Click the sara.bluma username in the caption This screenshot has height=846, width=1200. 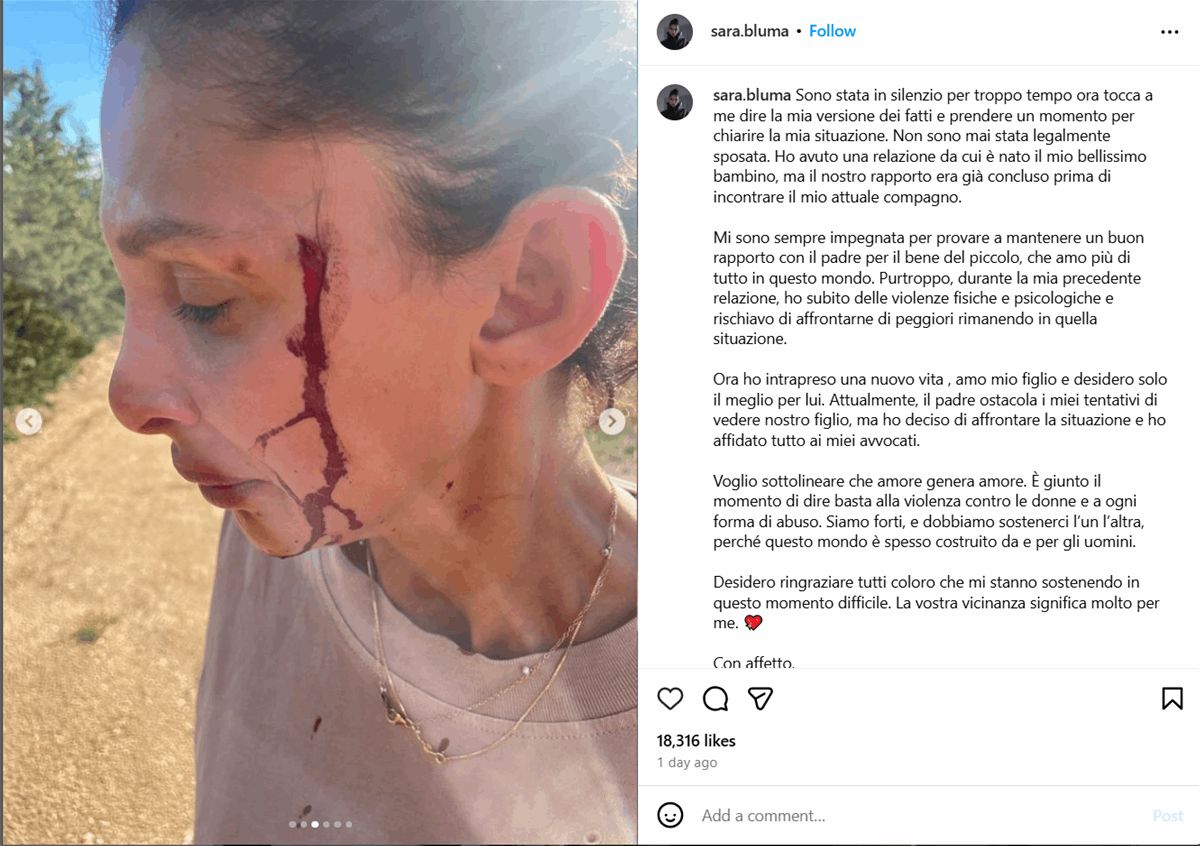point(752,95)
